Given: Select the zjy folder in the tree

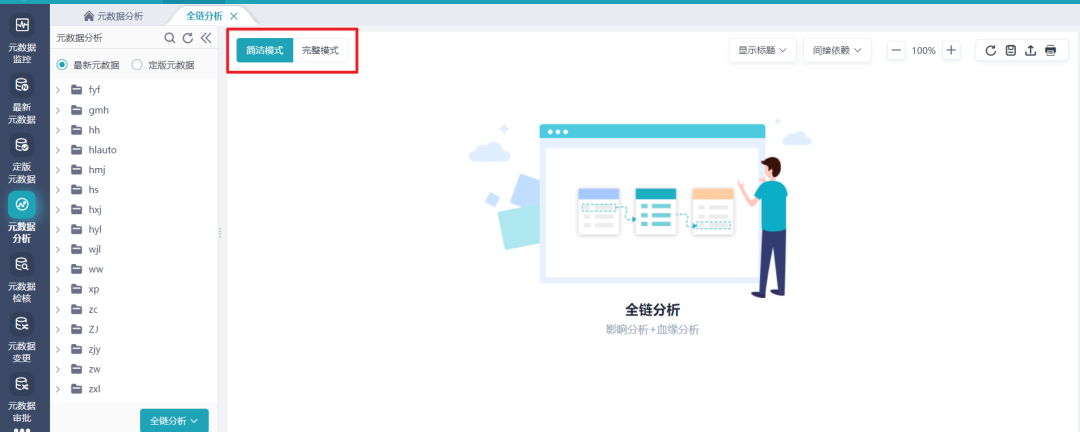Looking at the screenshot, I should [94, 349].
